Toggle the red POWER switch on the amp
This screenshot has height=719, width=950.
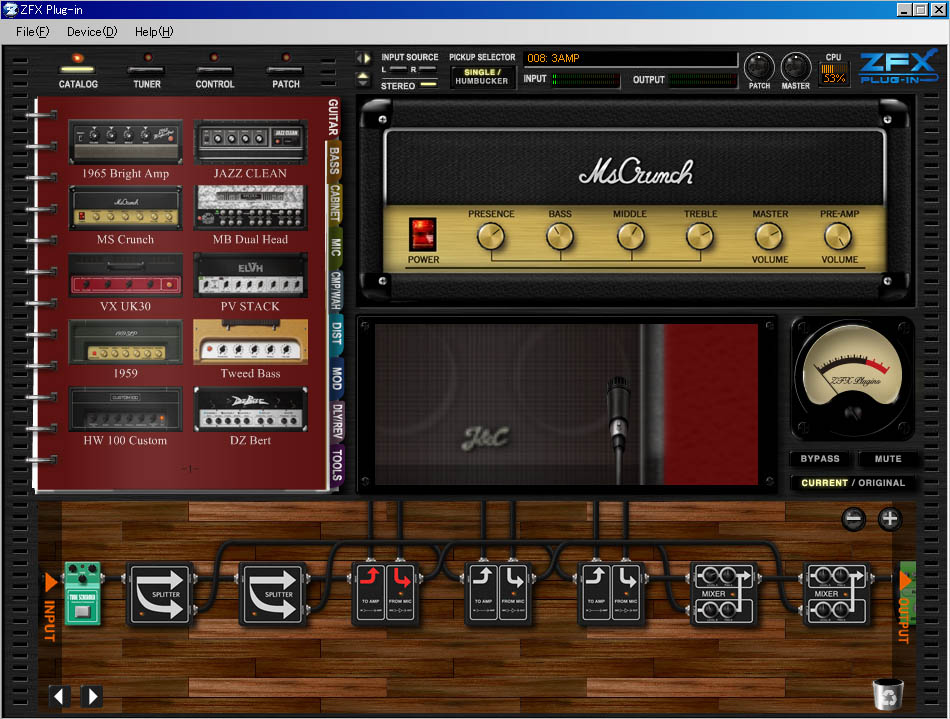(423, 234)
